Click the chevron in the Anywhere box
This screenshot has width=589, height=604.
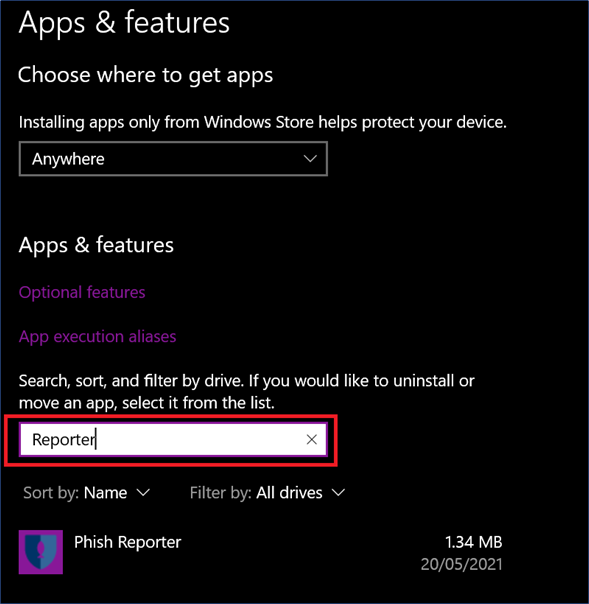click(x=310, y=159)
